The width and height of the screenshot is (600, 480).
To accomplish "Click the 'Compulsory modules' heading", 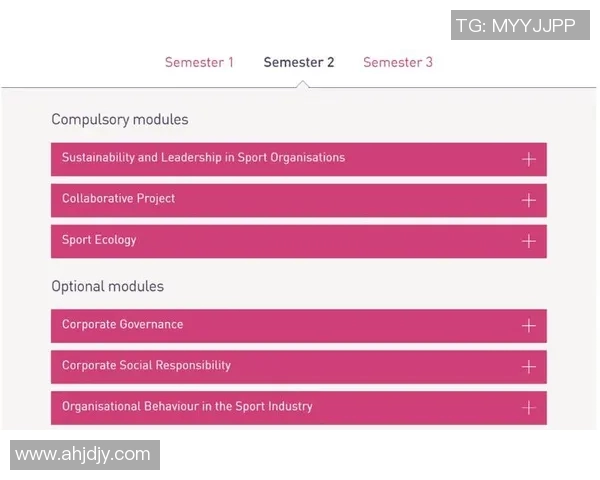I will pos(120,120).
